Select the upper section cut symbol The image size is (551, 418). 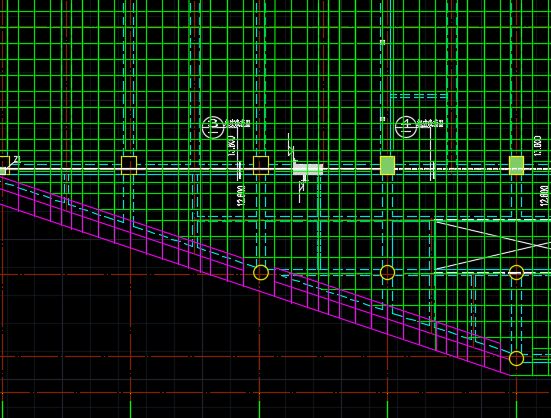tap(291, 148)
